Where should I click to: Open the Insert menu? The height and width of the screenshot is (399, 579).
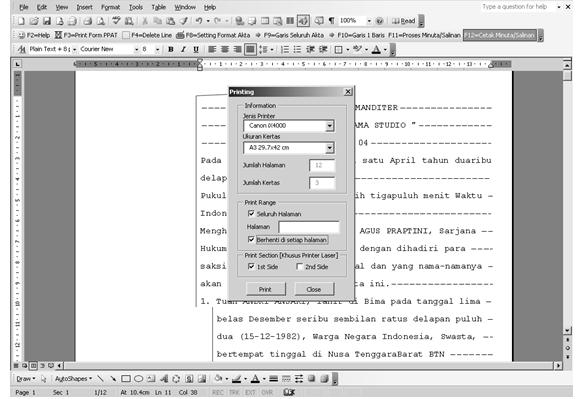[85, 7]
